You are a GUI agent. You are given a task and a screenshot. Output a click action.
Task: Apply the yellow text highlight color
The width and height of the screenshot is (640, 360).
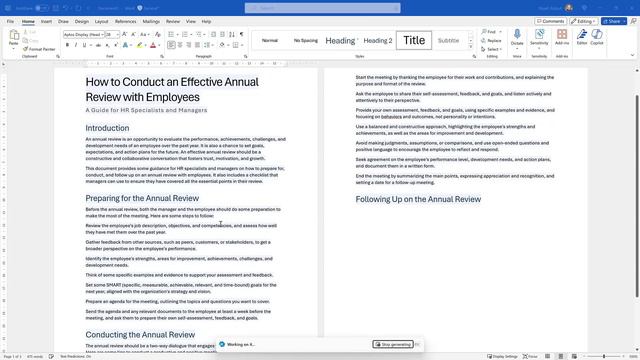(140, 45)
